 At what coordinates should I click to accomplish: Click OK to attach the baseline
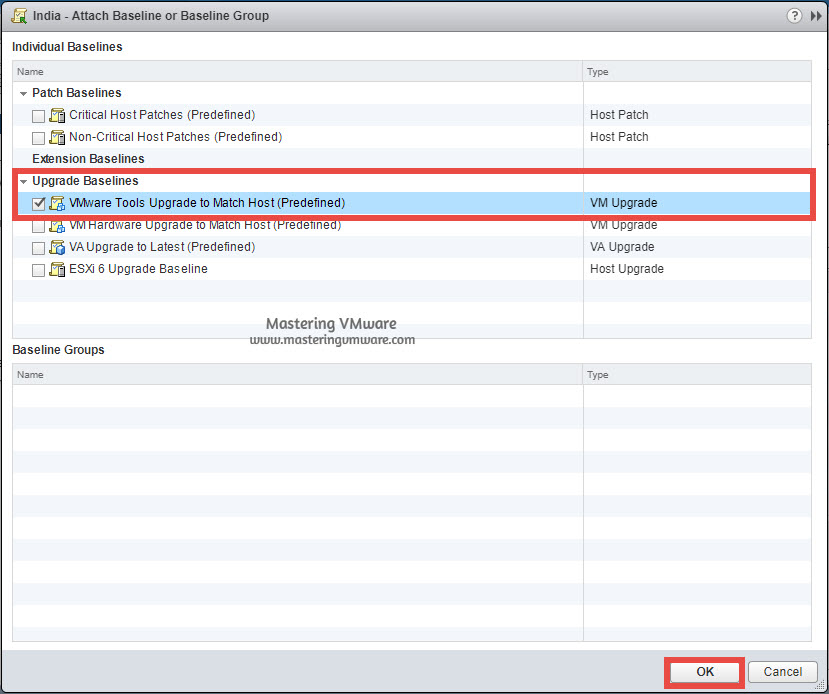pos(703,671)
